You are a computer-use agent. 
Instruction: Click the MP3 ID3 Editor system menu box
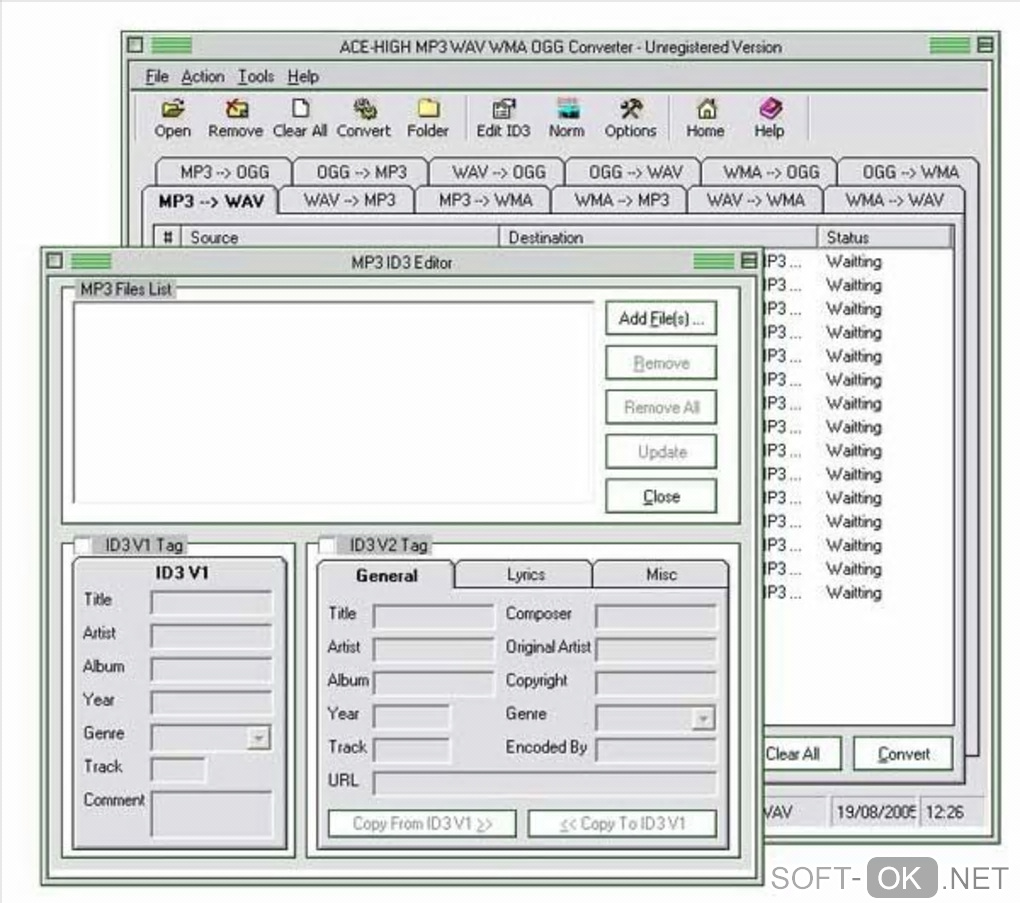55,261
